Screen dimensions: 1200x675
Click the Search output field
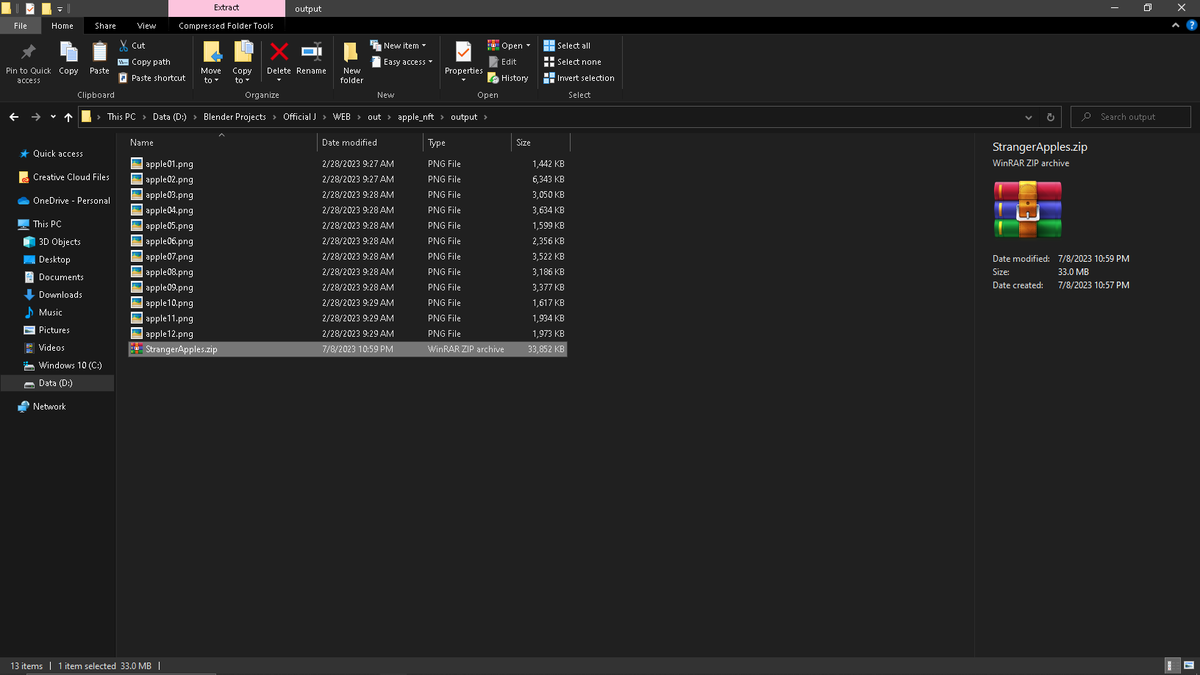coord(1132,117)
